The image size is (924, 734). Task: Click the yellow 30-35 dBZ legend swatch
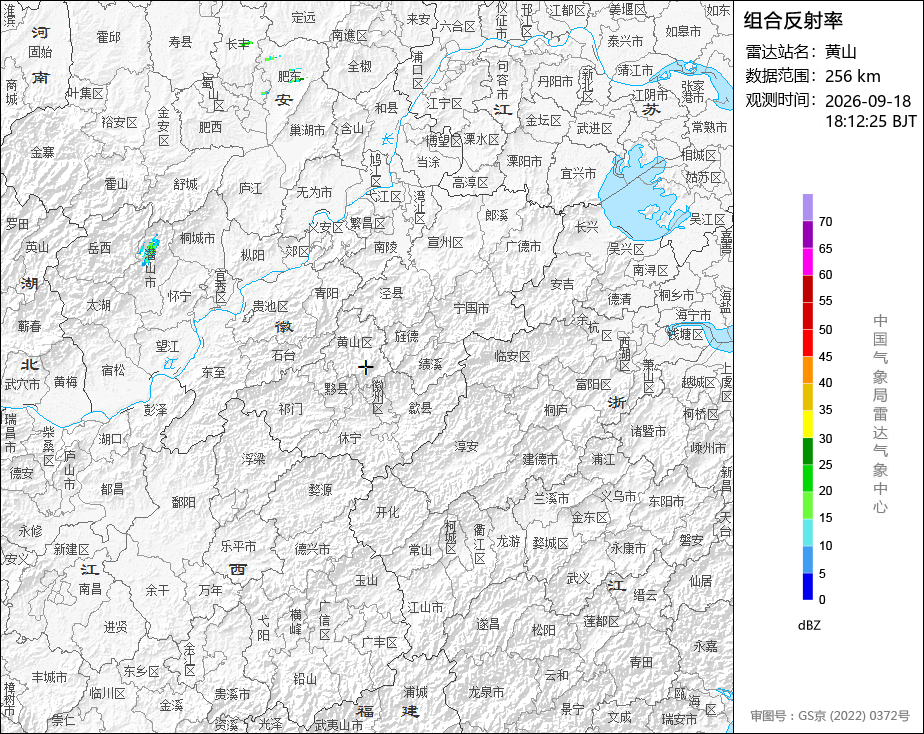(x=808, y=424)
